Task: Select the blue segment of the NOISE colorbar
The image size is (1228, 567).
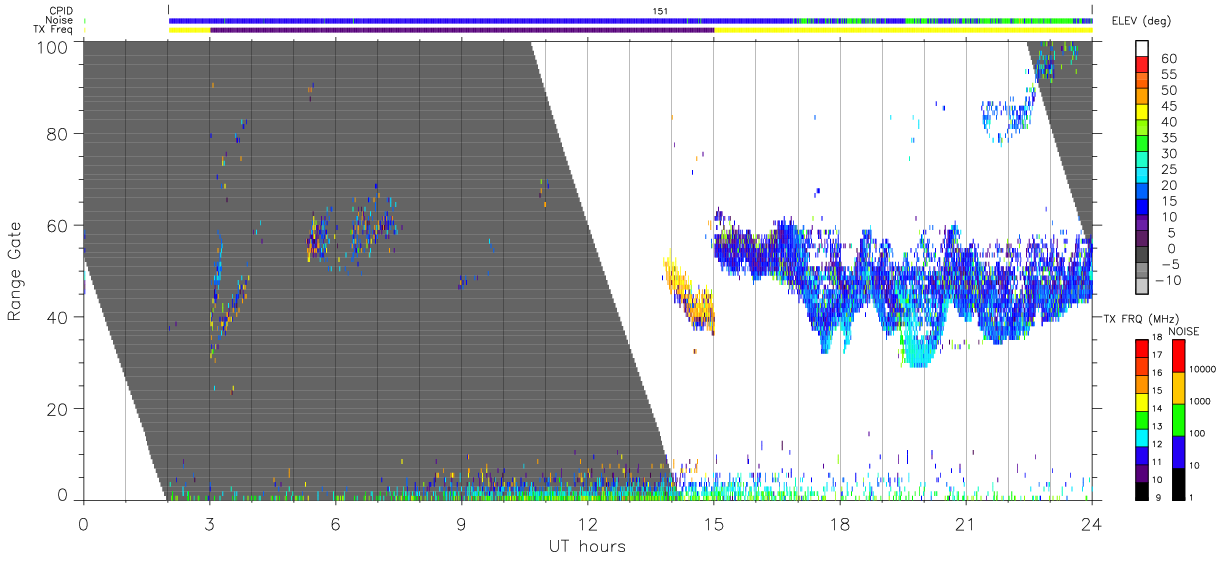Action: click(1177, 452)
